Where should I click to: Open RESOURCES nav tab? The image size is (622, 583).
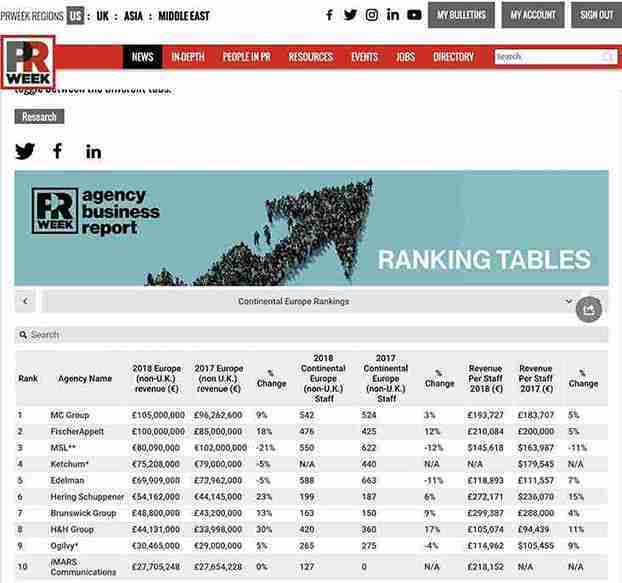(311, 57)
